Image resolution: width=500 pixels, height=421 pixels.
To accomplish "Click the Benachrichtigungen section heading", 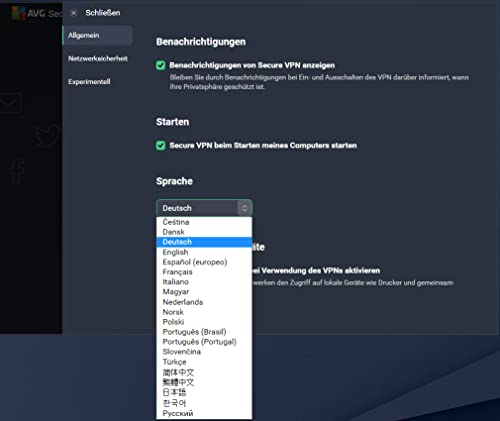I will [x=201, y=42].
